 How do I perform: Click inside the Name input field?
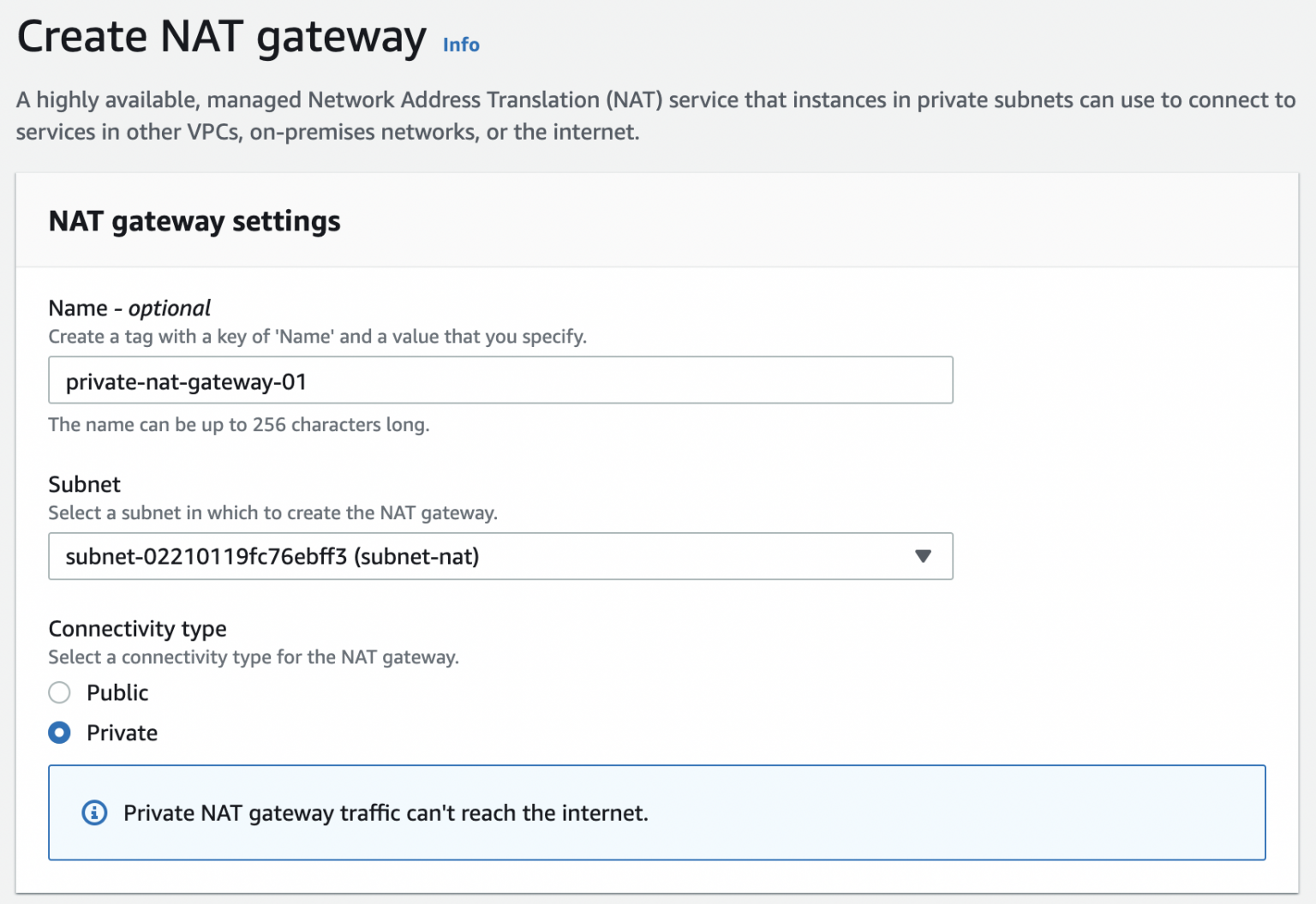click(x=500, y=380)
